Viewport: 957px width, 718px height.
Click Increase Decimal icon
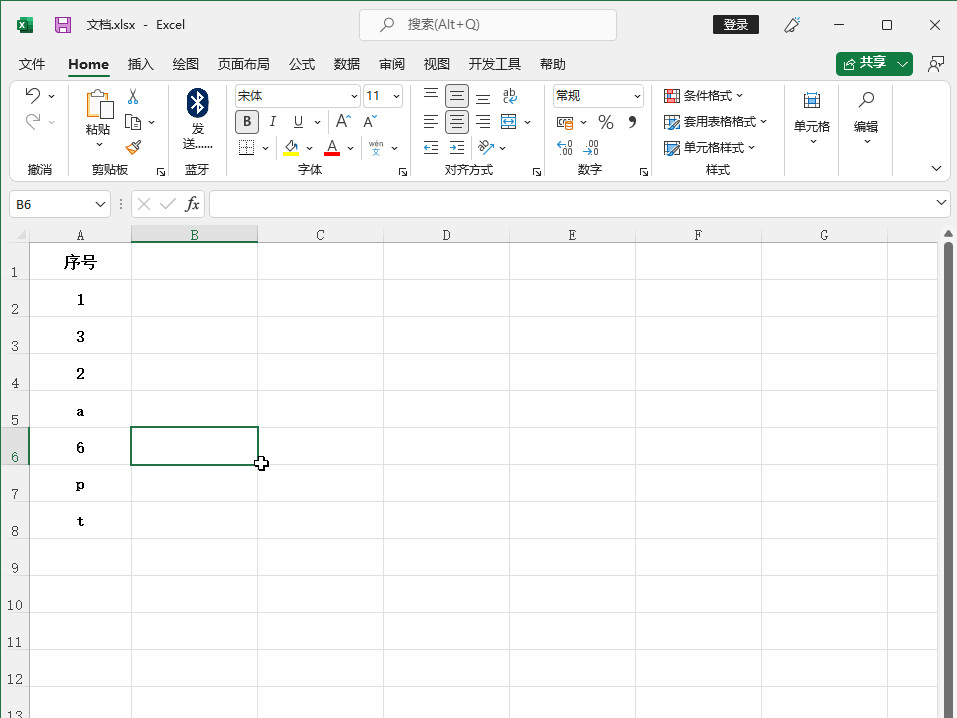click(x=565, y=147)
